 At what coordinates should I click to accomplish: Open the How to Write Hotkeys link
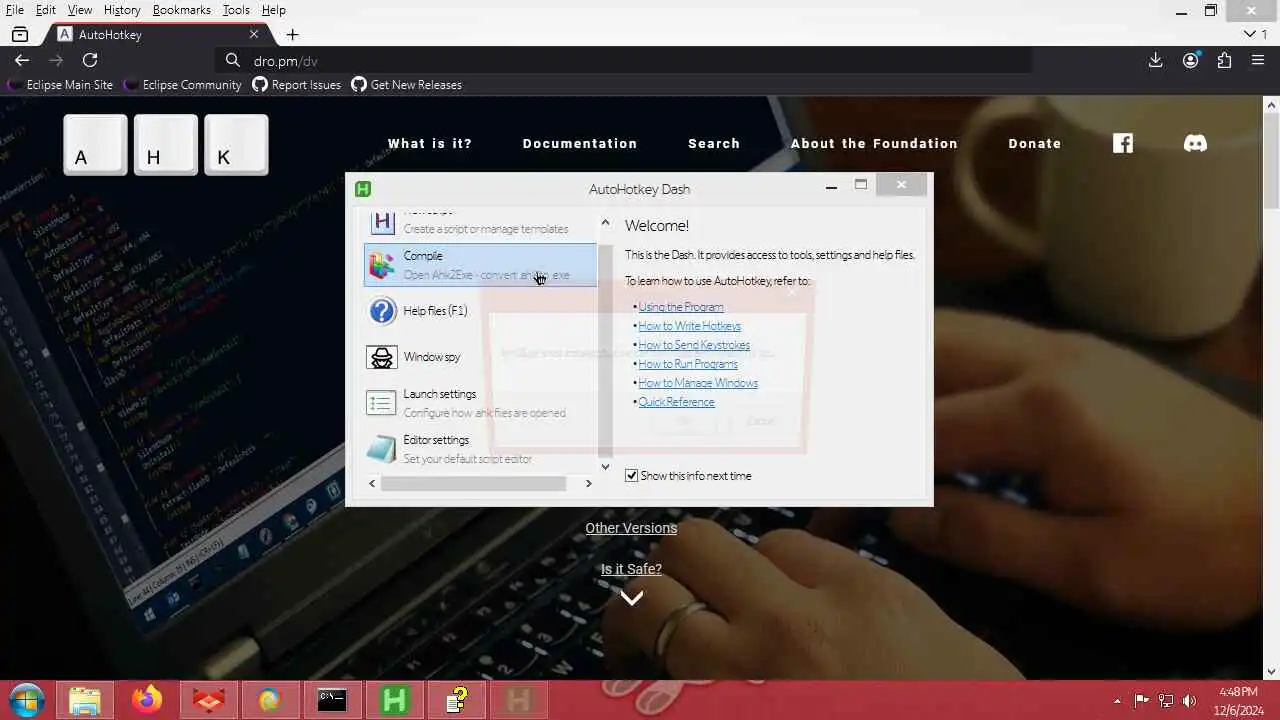689,326
